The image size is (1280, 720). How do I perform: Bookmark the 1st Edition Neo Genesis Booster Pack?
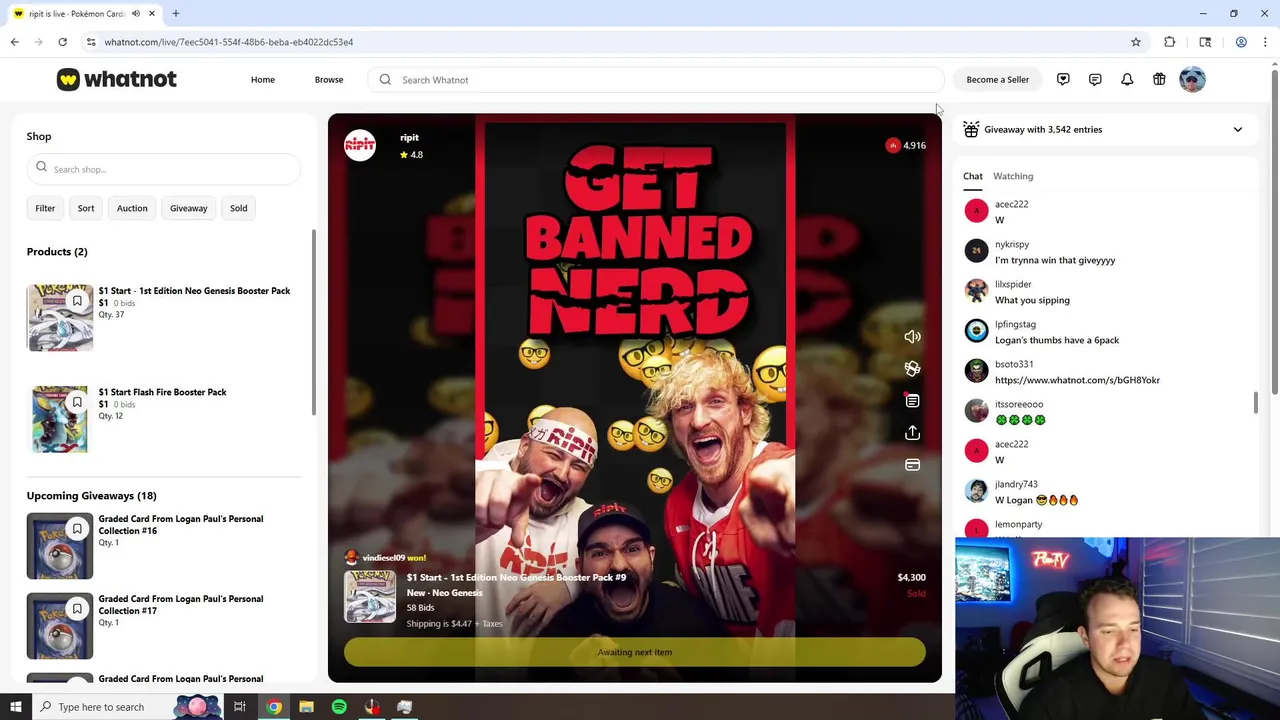pos(77,301)
